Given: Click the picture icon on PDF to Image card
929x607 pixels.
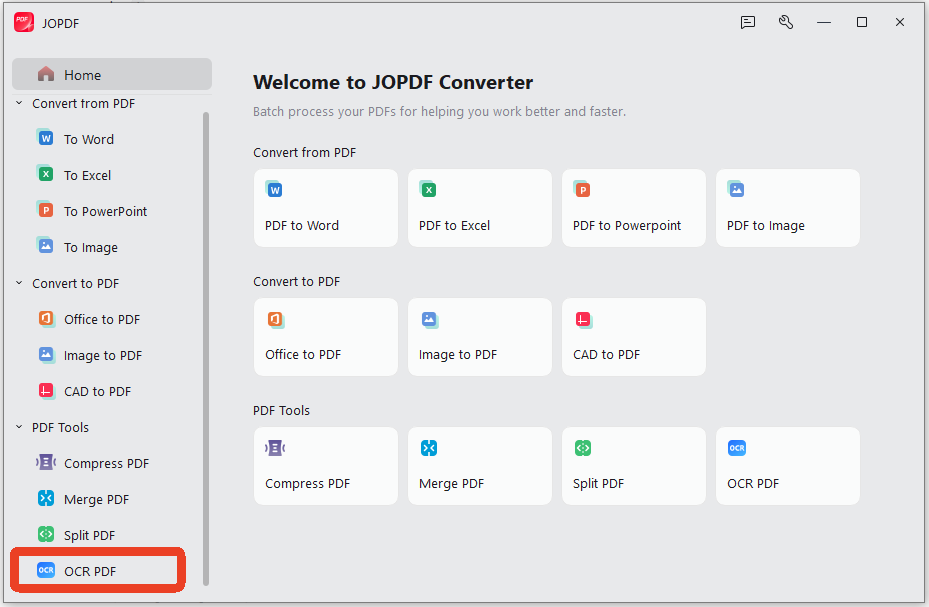Looking at the screenshot, I should click(736, 190).
